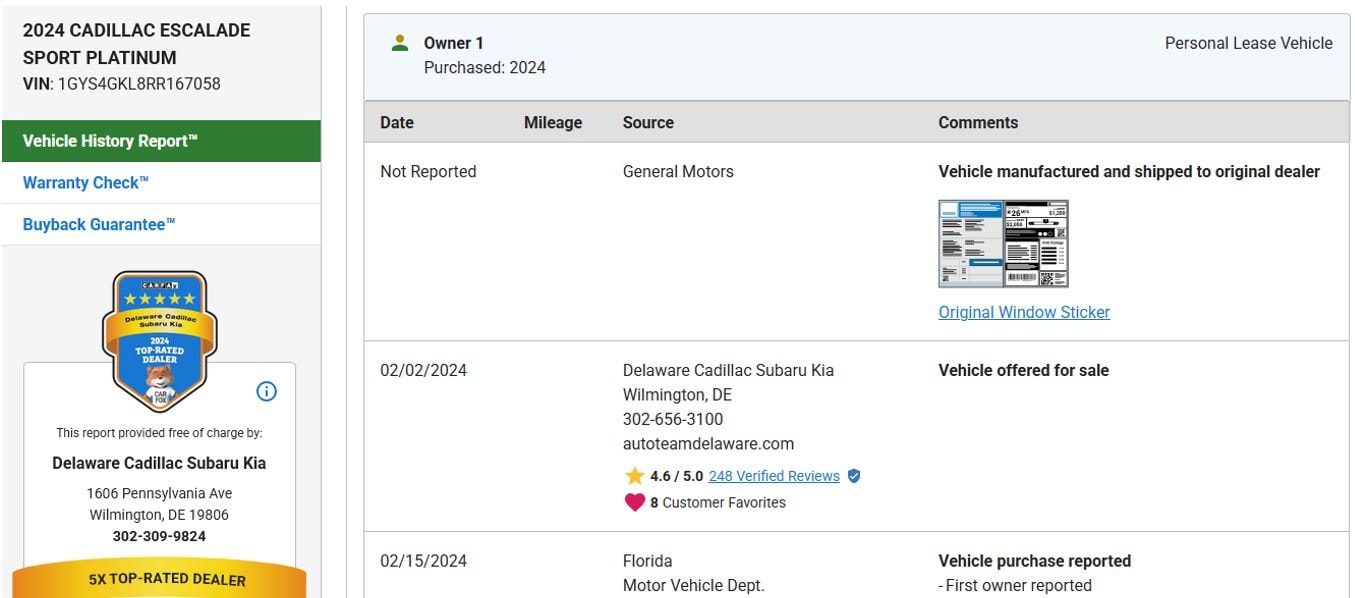
Task: Click the VIN number in the sidebar
Action: point(139,84)
